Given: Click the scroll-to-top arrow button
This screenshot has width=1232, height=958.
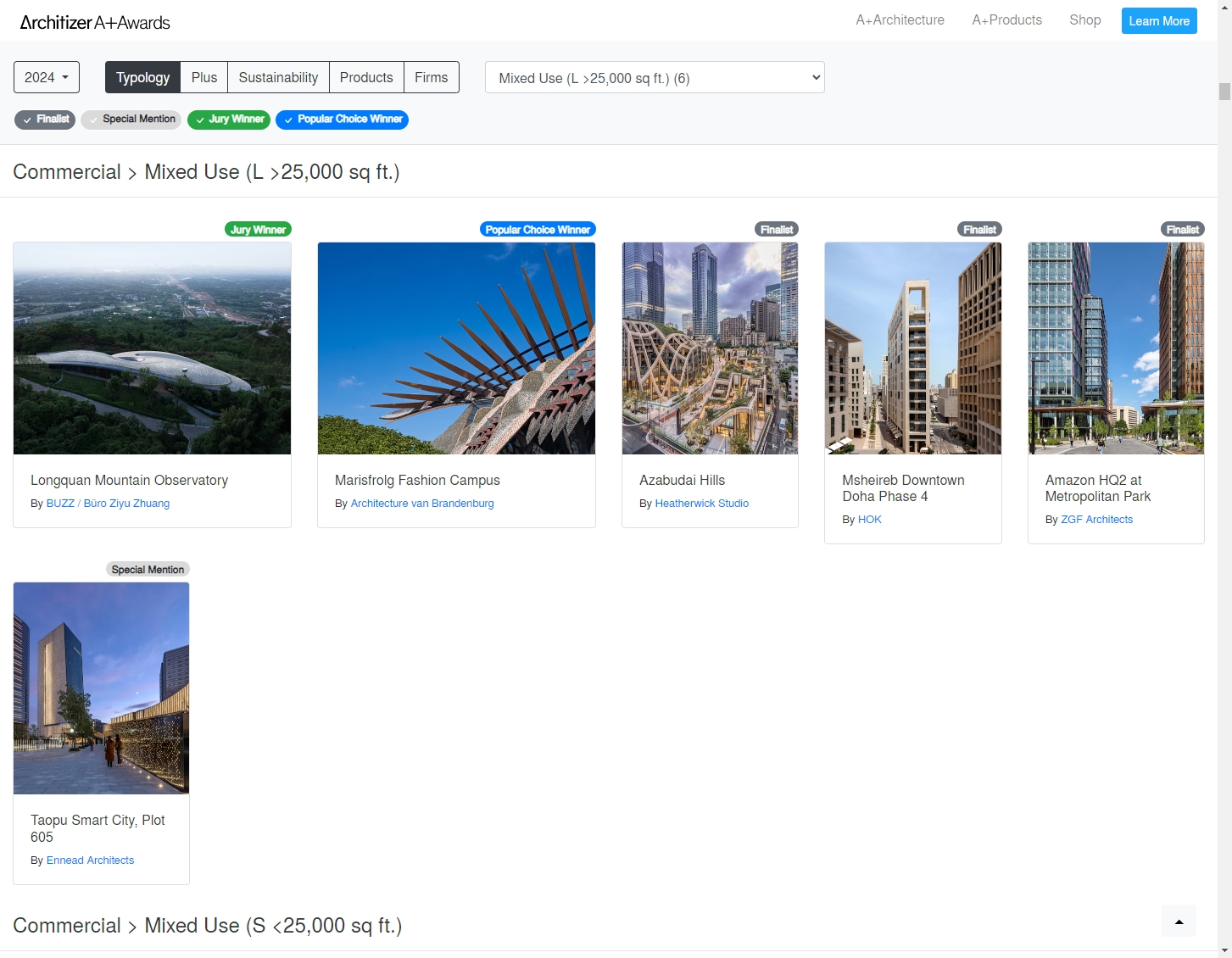Looking at the screenshot, I should (x=1179, y=922).
